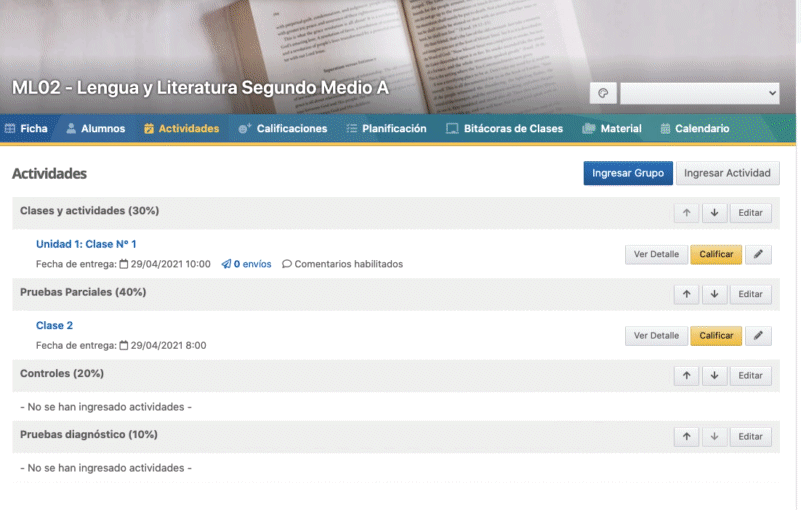Click Calificar for Unidad 1: Clase Nº 1
Screen dimensions: 801x510
coord(716,254)
